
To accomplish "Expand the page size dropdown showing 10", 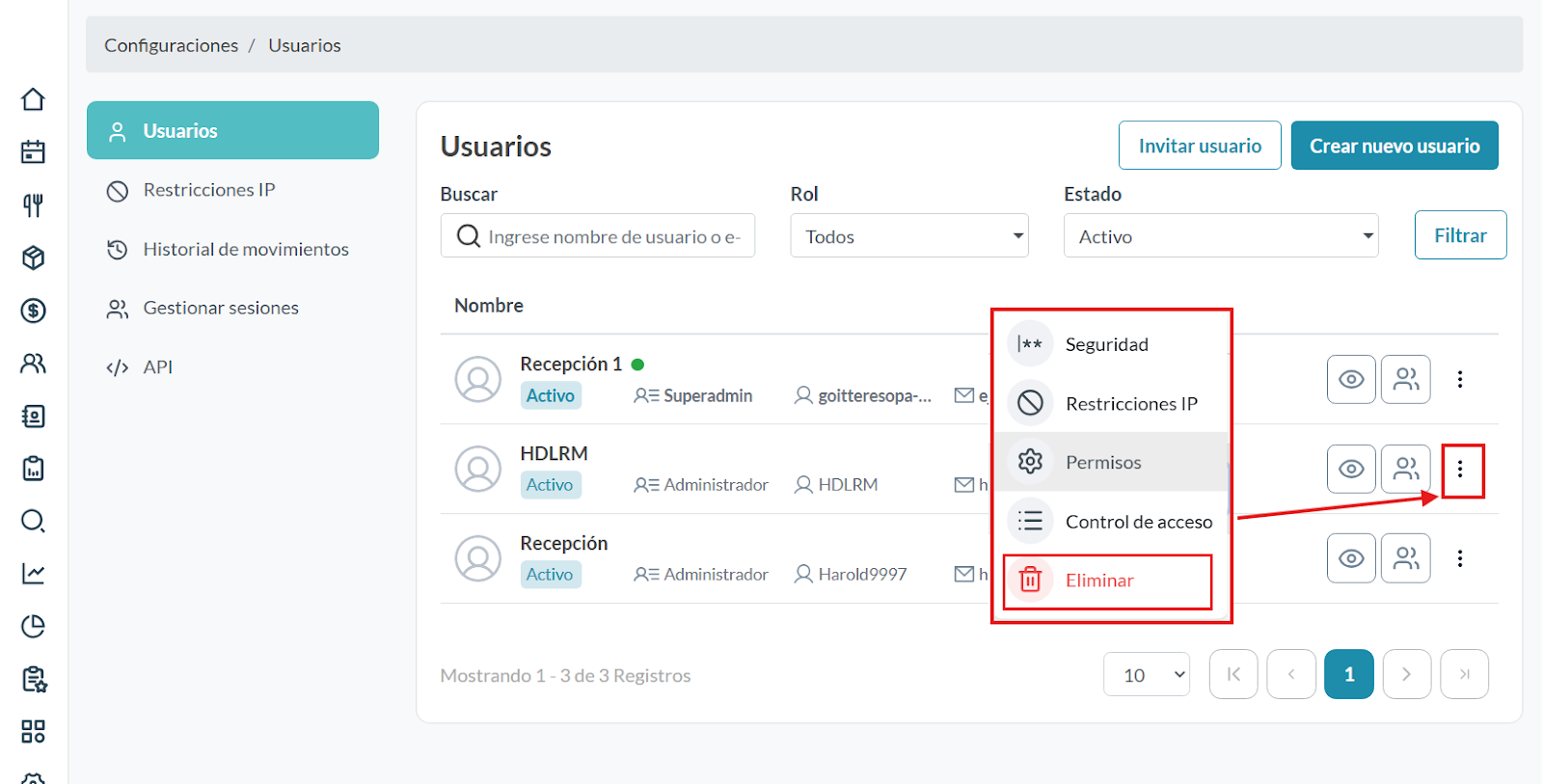I will click(x=1147, y=675).
